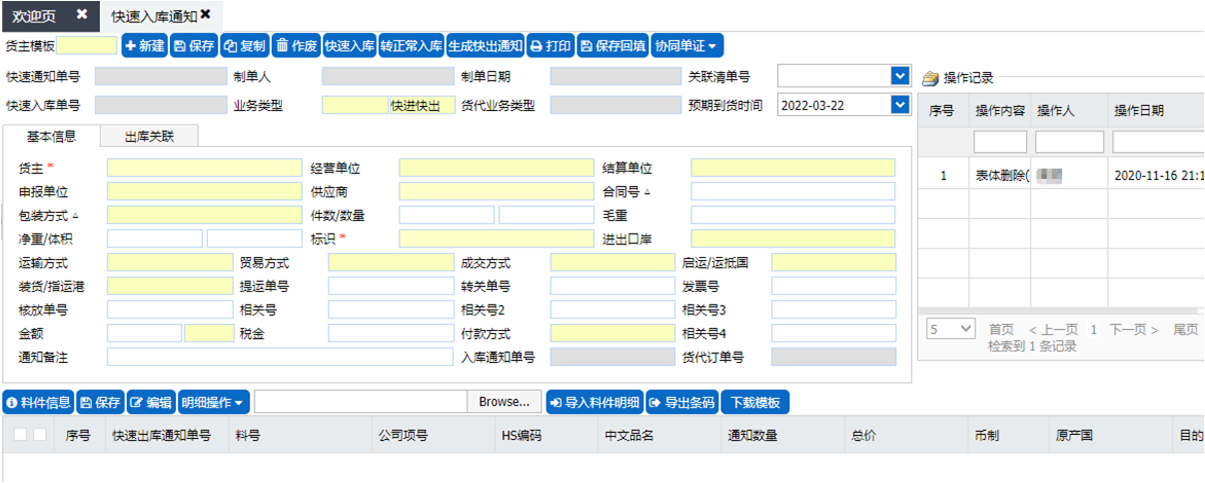The width and height of the screenshot is (1205, 483).
Task: Click the 生成快出通知 button
Action: 485,46
